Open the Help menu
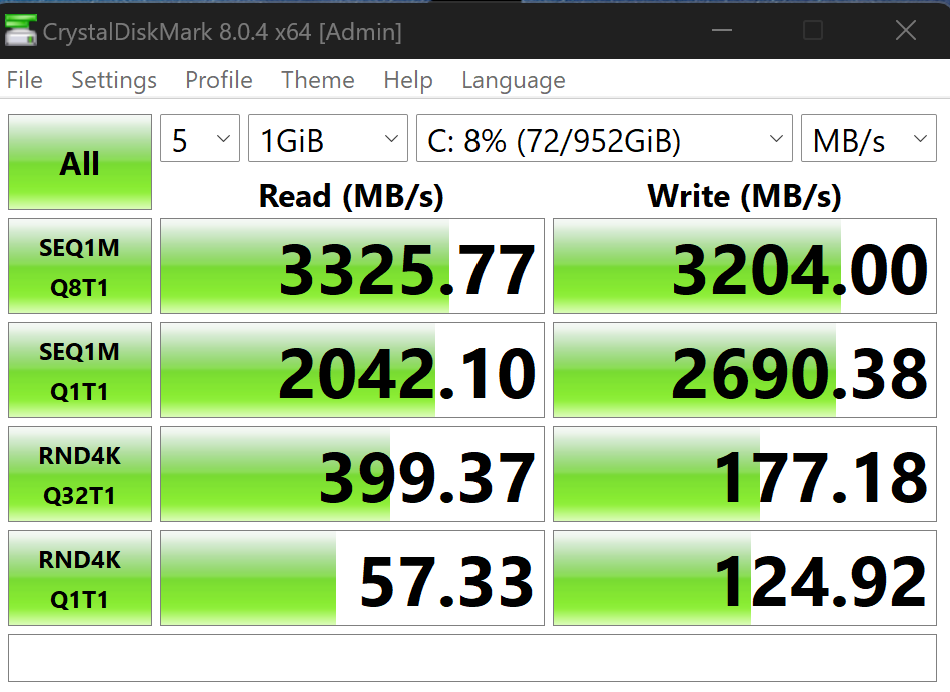Screen dimensions: 950x692 [408, 80]
